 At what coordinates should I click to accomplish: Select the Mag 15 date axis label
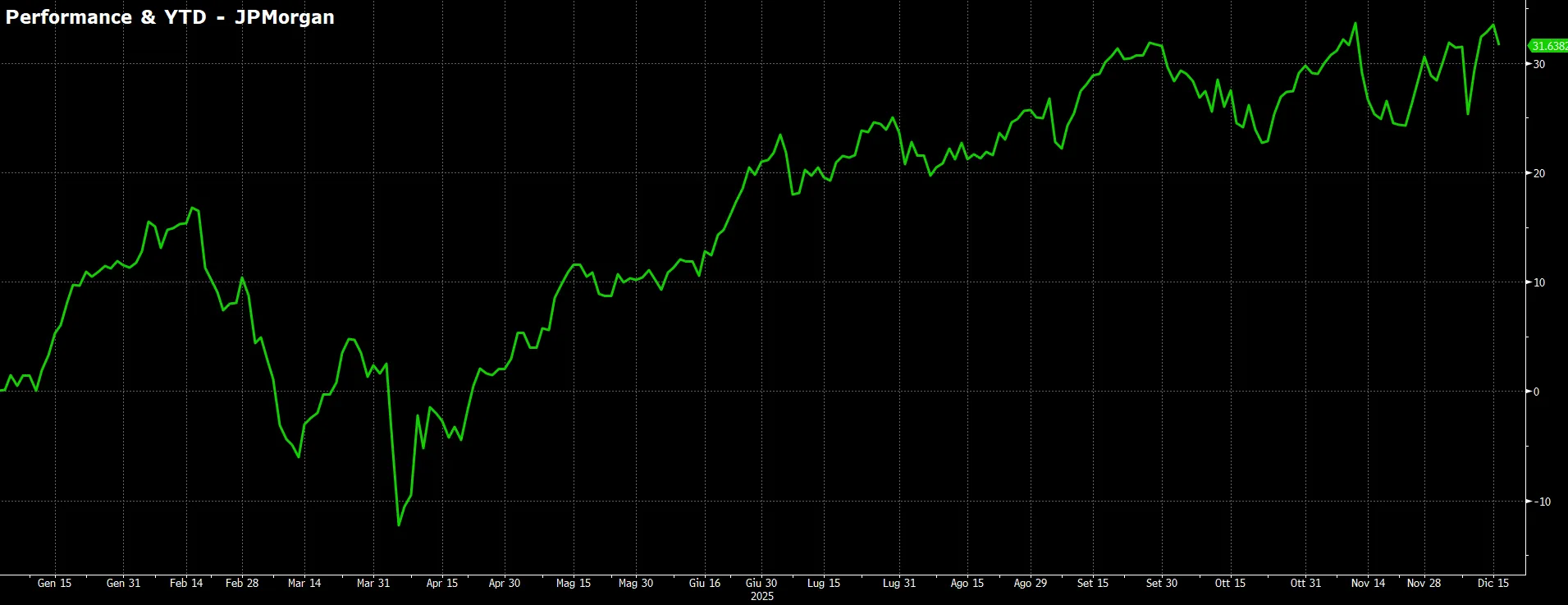(574, 583)
